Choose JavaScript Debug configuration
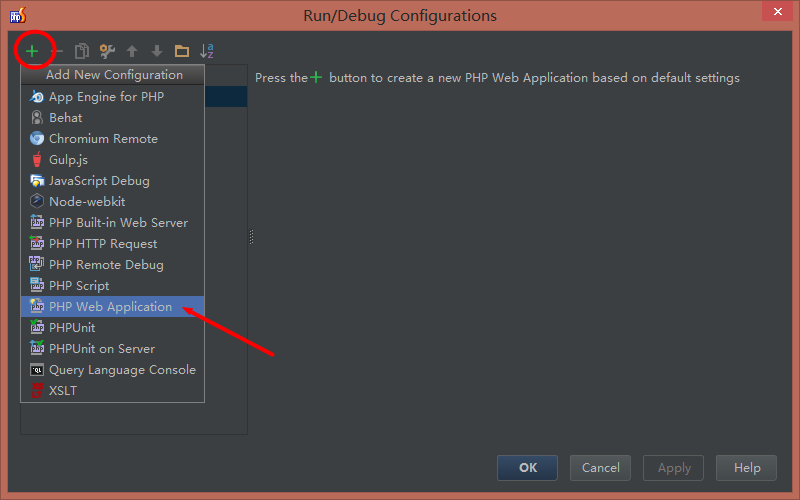800x500 pixels. [112, 181]
